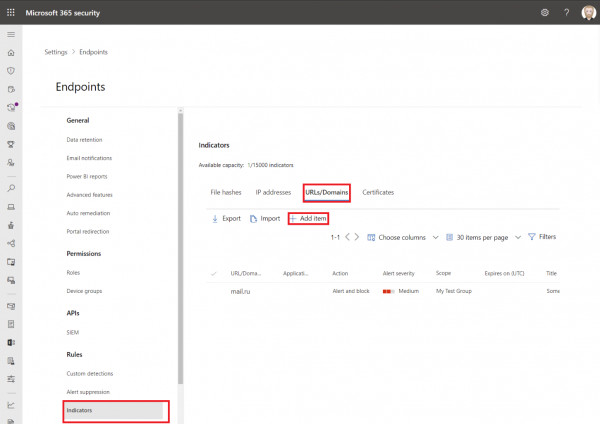The image size is (600, 424).
Task: Click the Export button label
Action: point(232,219)
